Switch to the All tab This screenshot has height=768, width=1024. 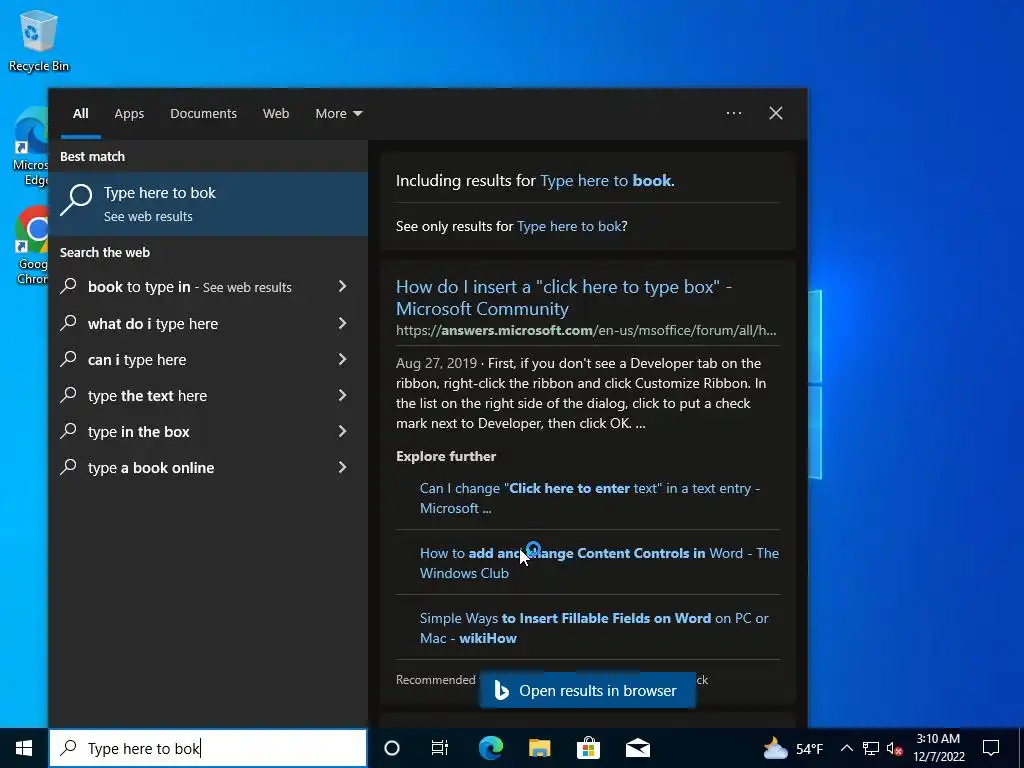point(80,113)
